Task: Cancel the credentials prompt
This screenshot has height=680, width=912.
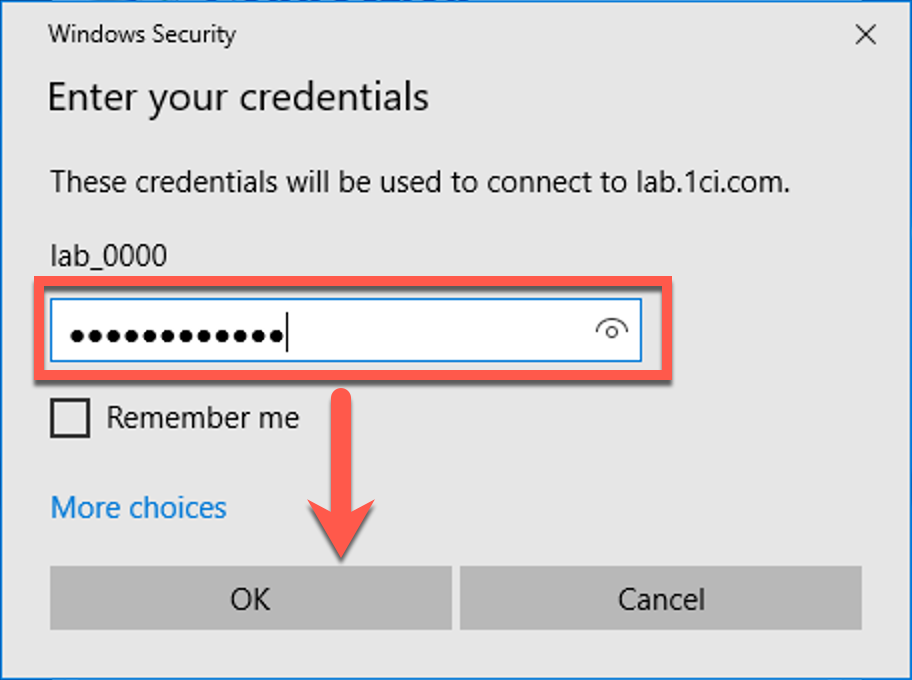Action: point(660,598)
